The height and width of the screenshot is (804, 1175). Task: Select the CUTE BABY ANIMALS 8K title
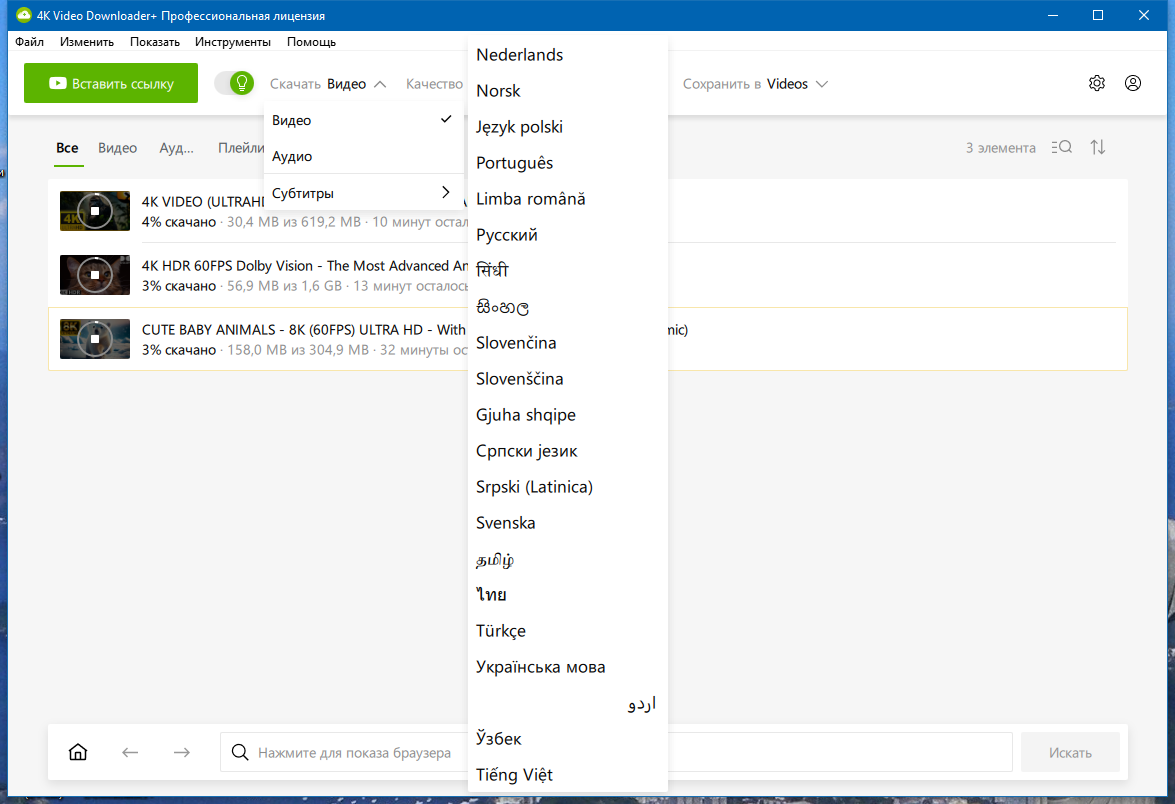303,330
